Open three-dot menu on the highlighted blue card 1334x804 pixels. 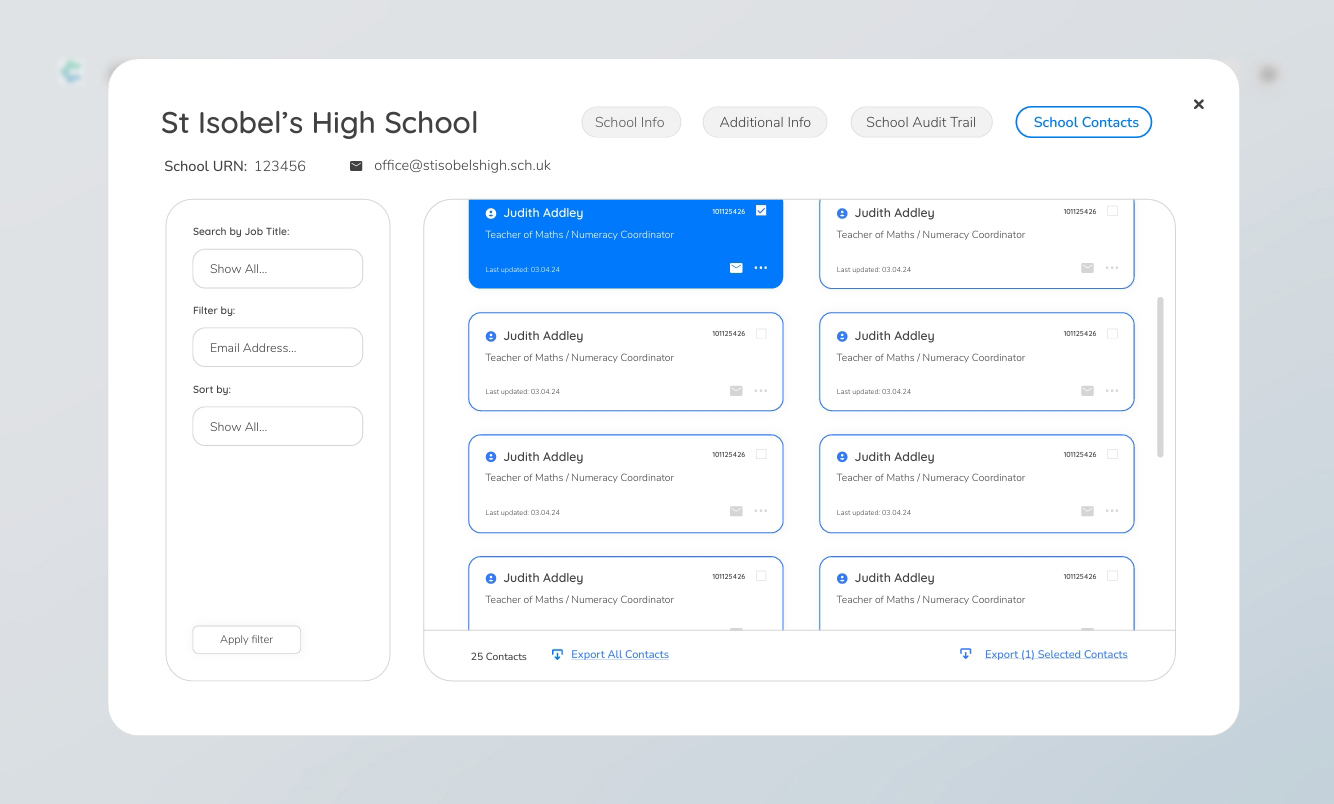[x=761, y=268]
